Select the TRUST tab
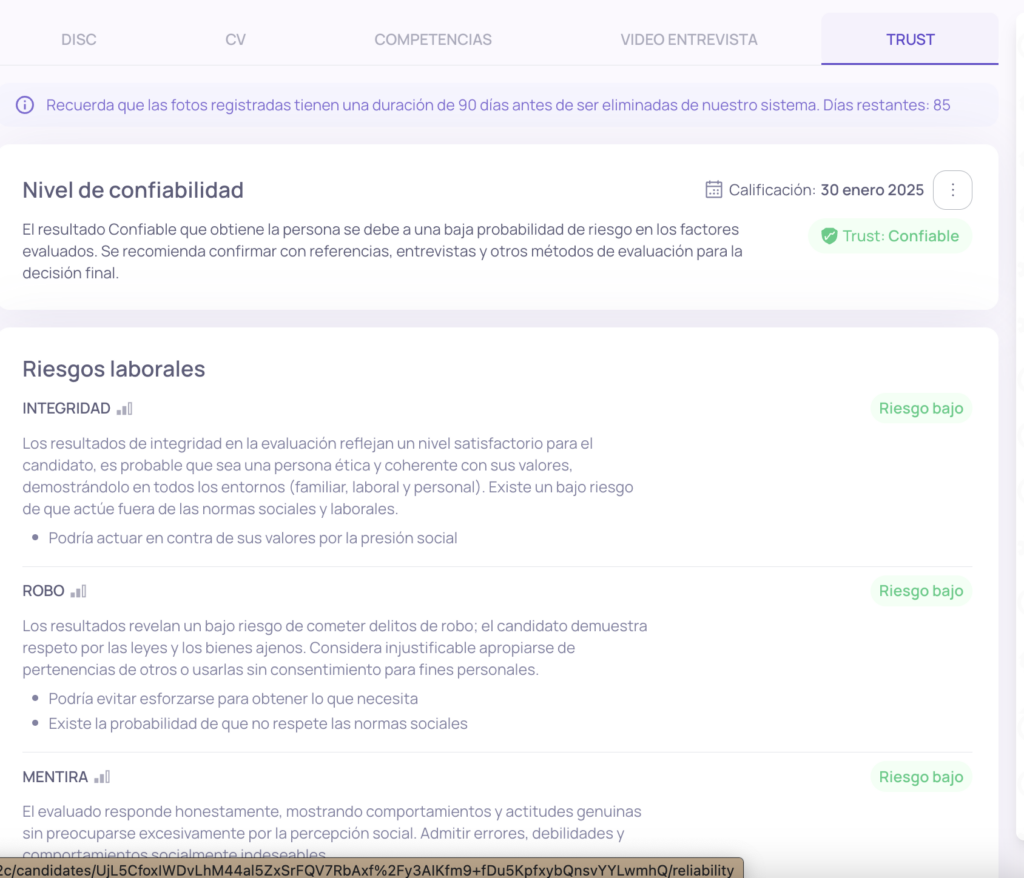Screen dimensions: 1024x878 tap(909, 40)
